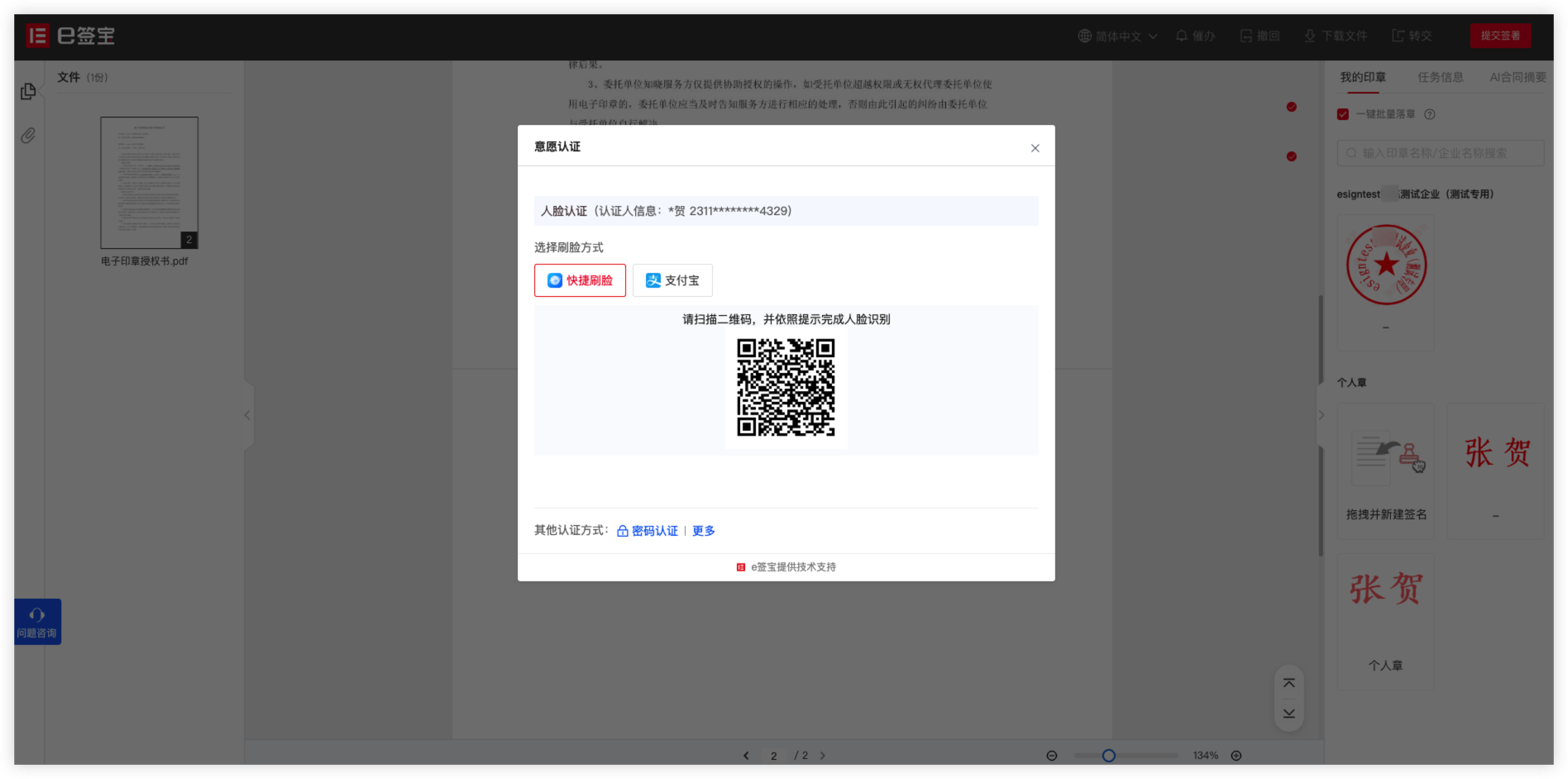Click the 文件 (1份) panel heading

83,77
